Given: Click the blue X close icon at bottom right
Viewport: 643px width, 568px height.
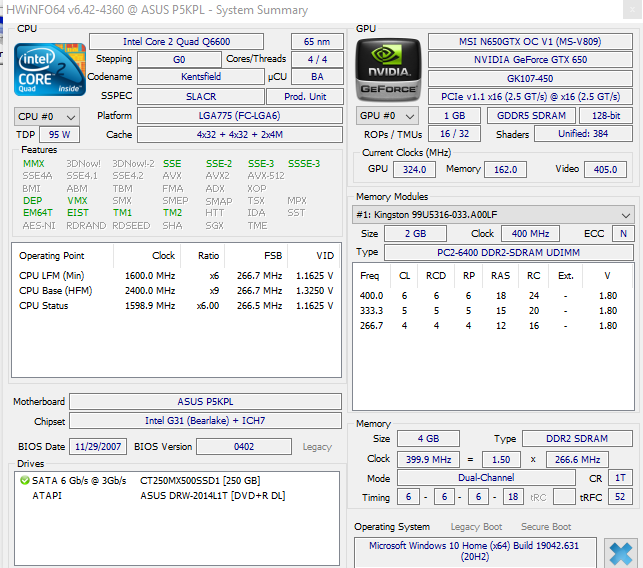Looking at the screenshot, I should click(620, 554).
